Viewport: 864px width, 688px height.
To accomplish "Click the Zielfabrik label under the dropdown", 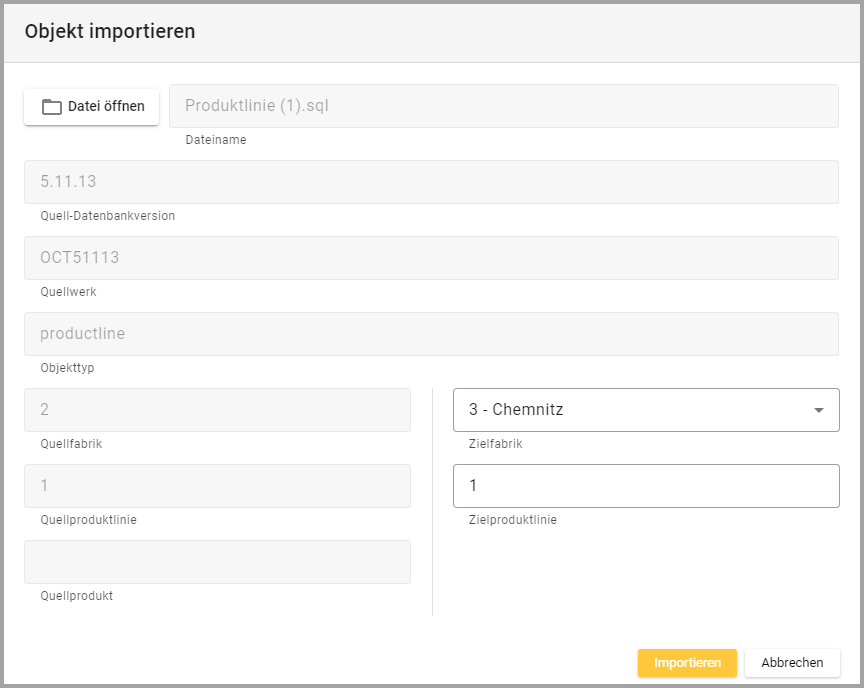I will click(495, 444).
